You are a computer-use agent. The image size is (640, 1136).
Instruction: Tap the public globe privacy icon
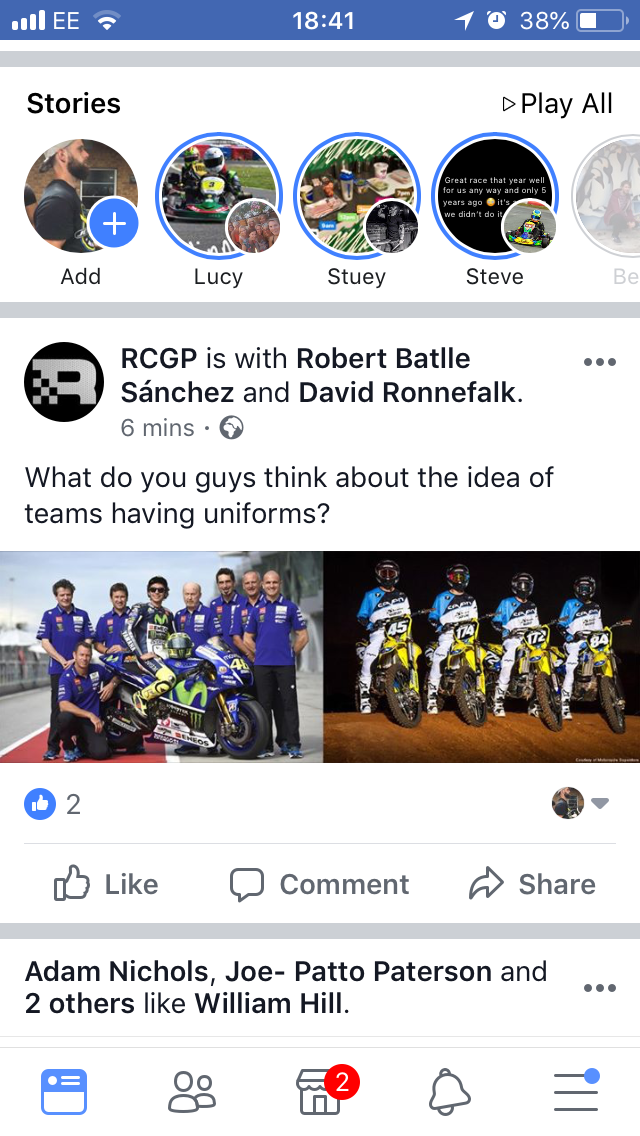click(231, 427)
